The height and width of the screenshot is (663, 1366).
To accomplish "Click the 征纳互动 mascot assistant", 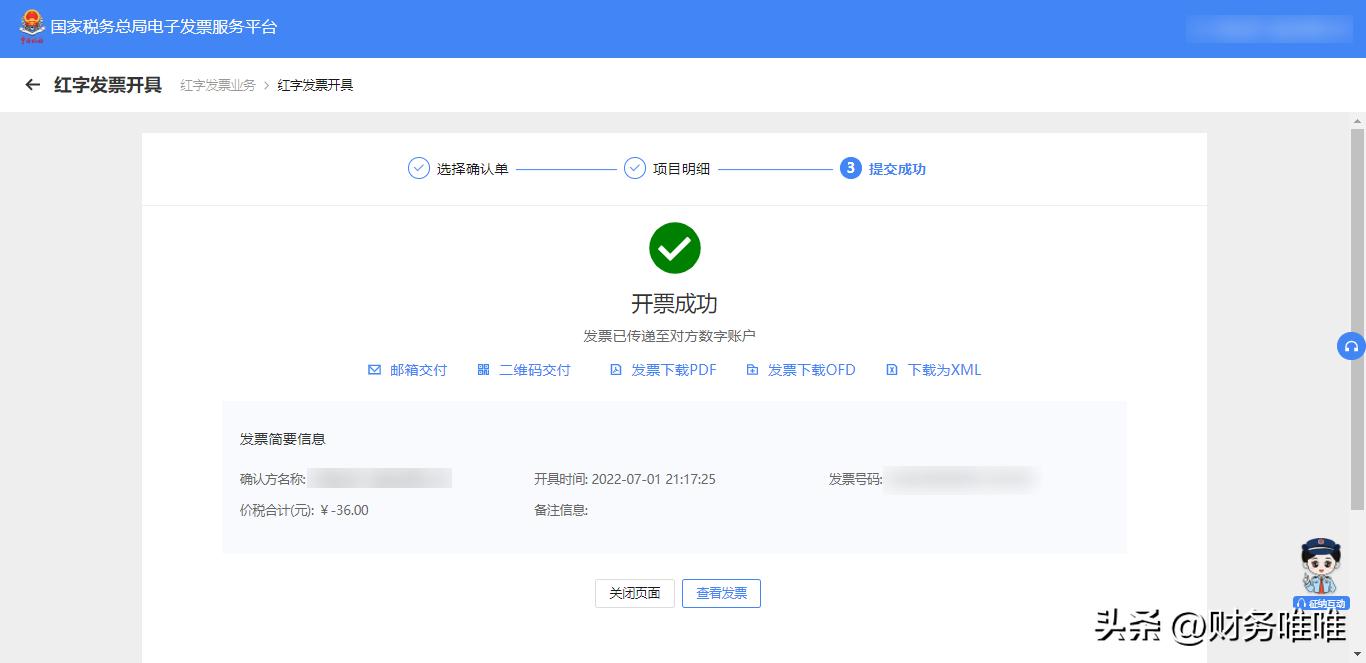I will point(1320,570).
